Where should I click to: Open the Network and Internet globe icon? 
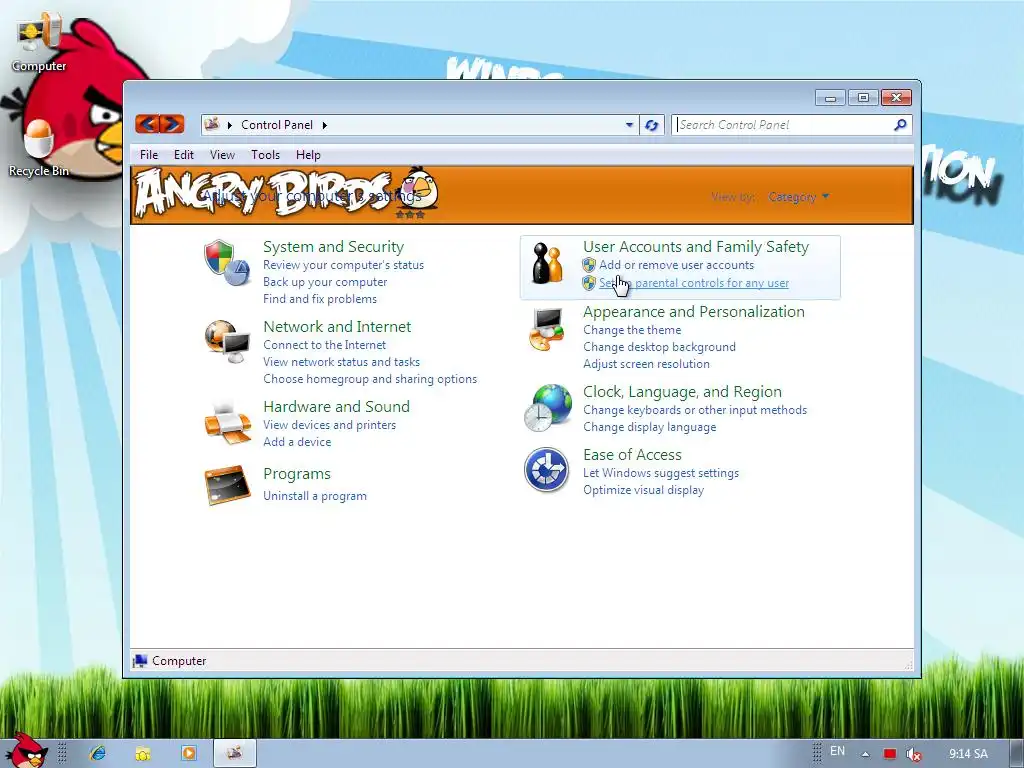click(227, 342)
